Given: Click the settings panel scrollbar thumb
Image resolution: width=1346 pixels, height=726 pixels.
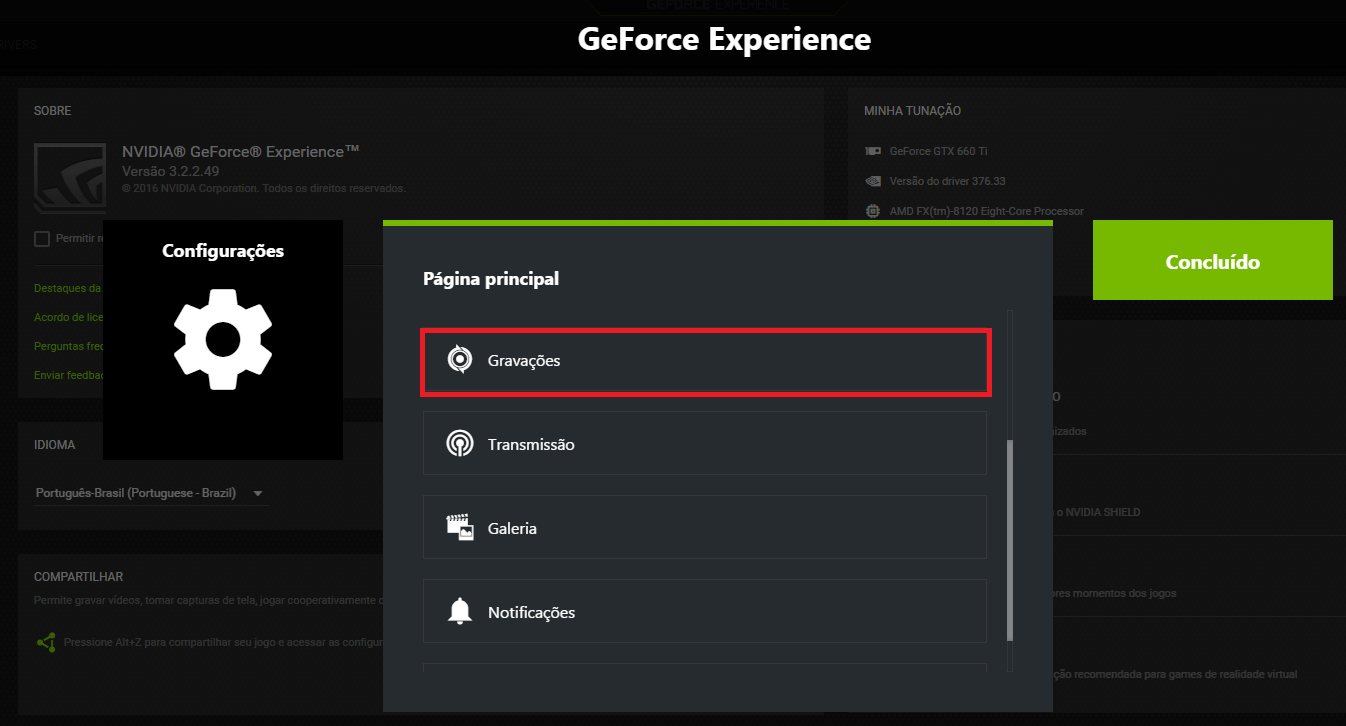Looking at the screenshot, I should click(x=1010, y=539).
